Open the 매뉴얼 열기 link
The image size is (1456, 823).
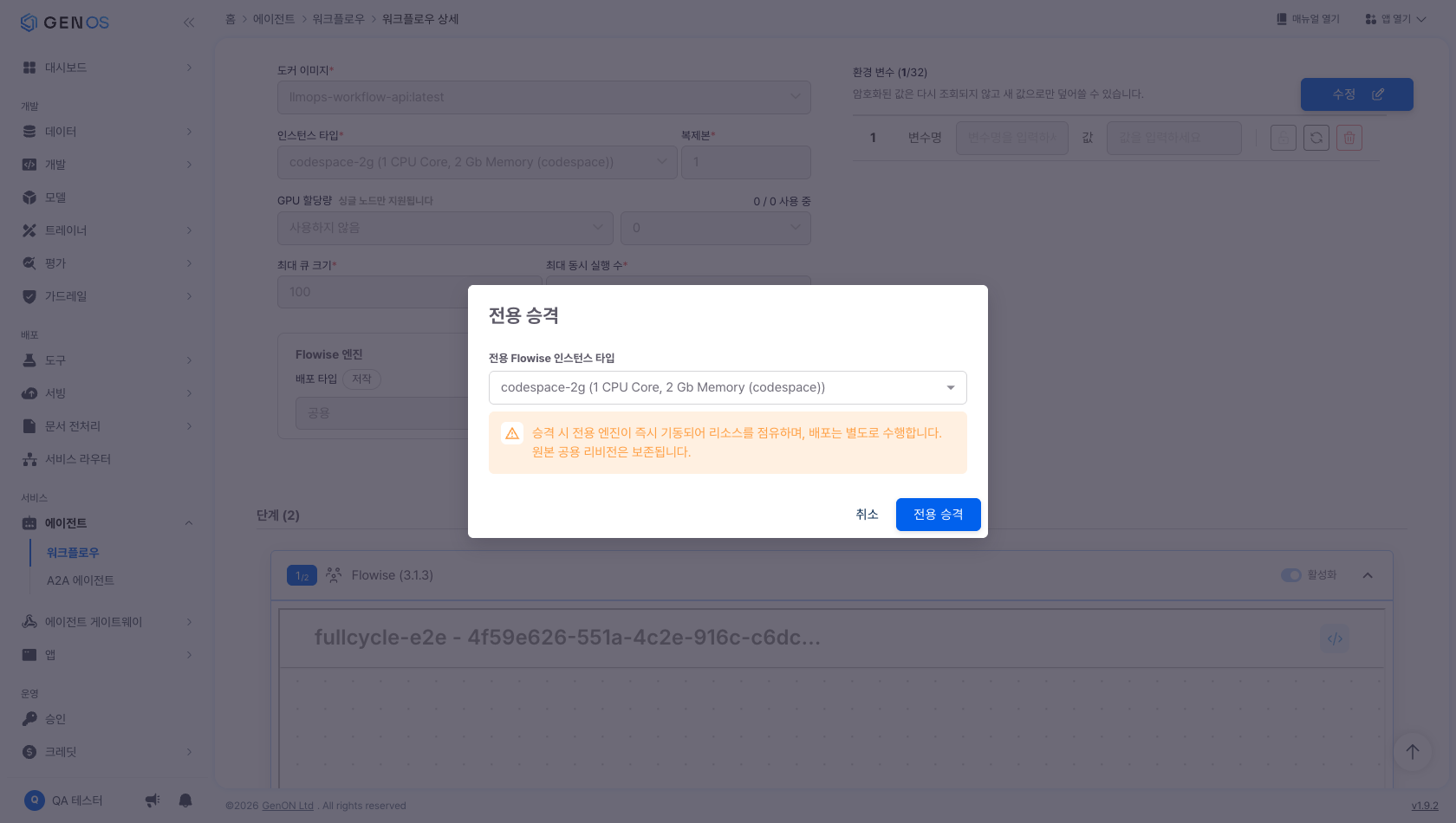(x=1308, y=19)
